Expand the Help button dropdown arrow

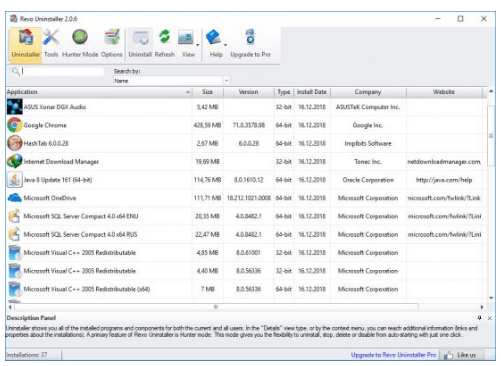click(x=226, y=45)
